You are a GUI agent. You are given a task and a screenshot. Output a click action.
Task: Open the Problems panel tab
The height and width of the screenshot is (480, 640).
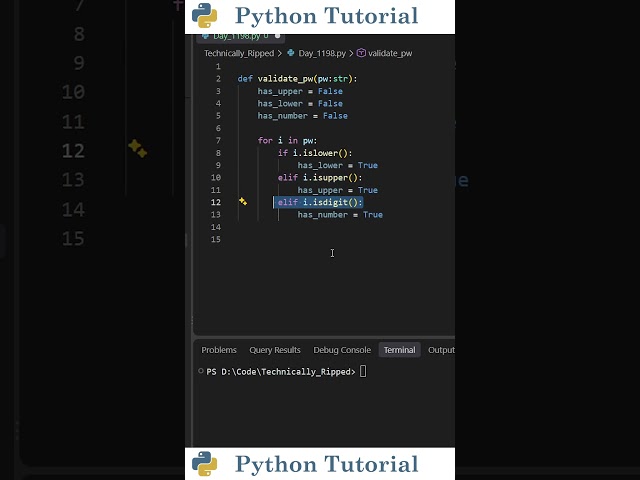click(x=219, y=350)
